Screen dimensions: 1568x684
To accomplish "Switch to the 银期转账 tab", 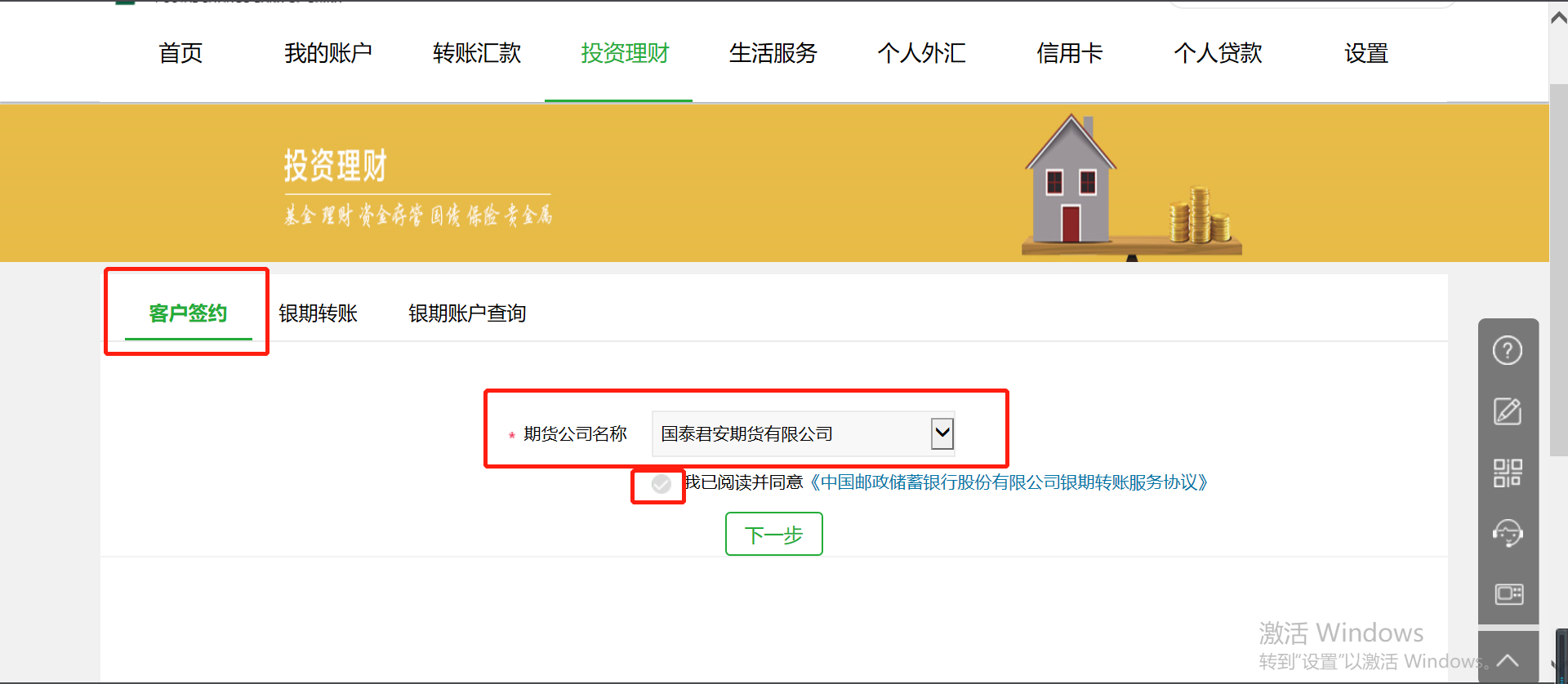I will pyautogui.click(x=318, y=313).
